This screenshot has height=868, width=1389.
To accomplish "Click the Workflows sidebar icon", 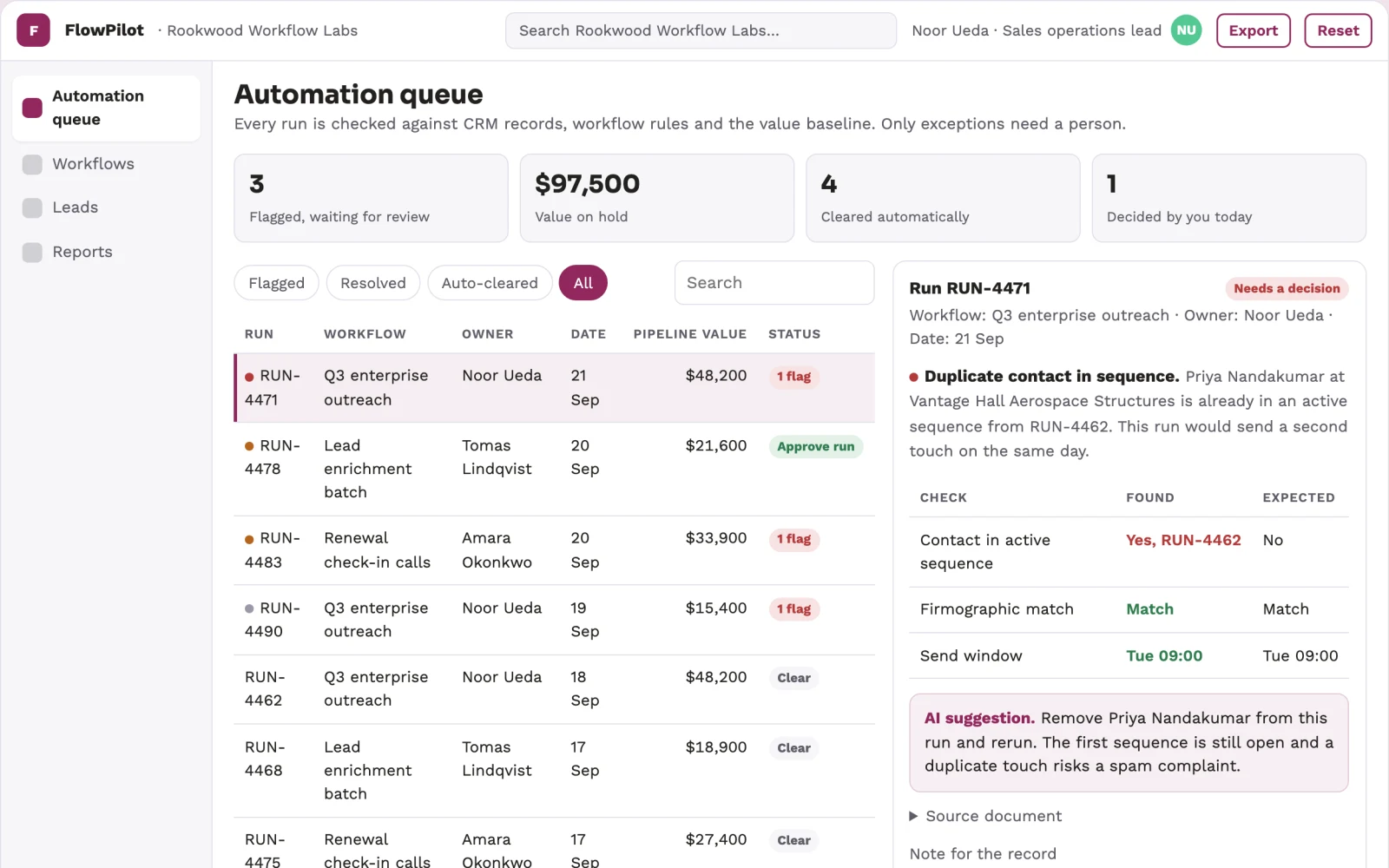I will [32, 164].
